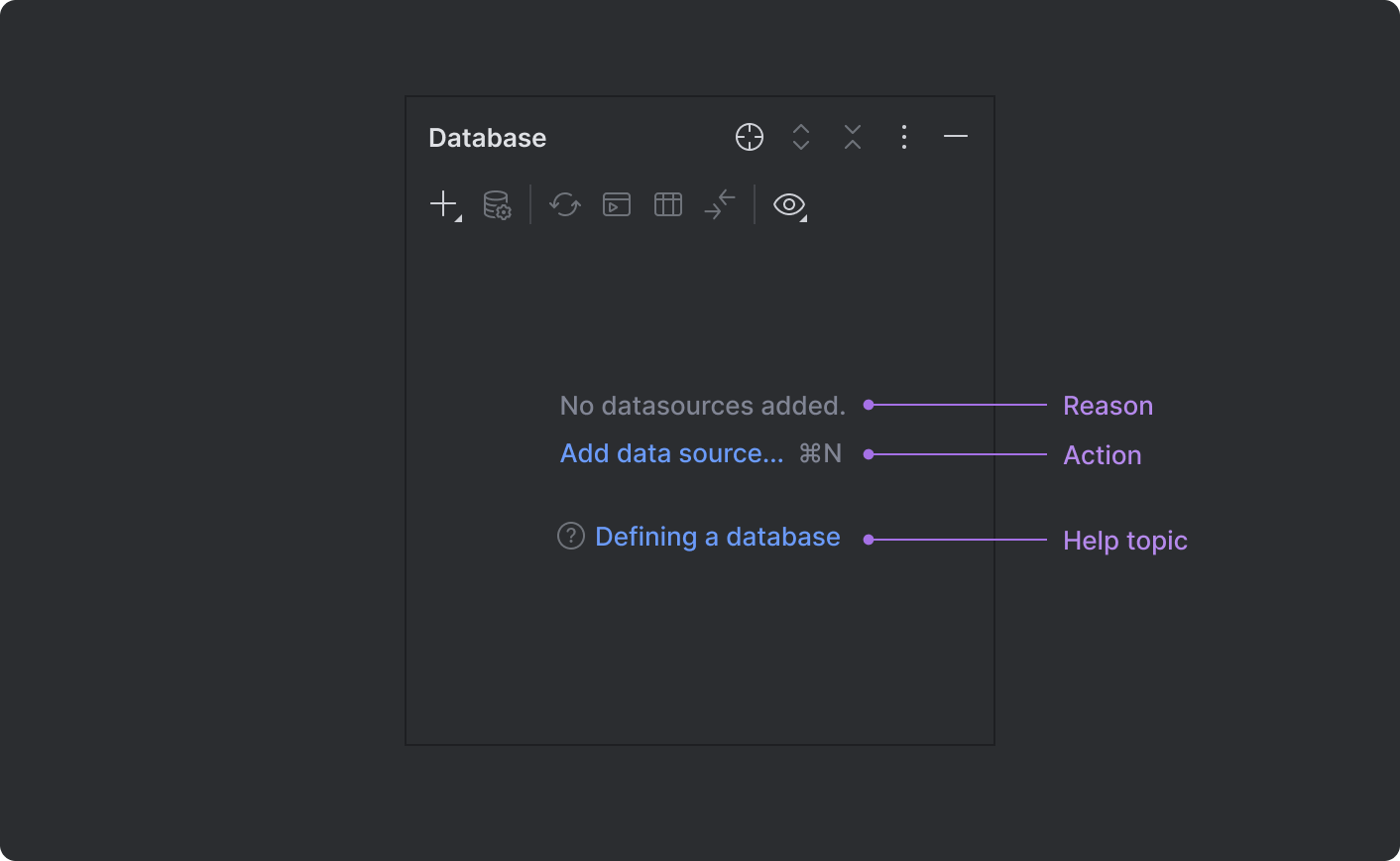Click the question mark help icon
Viewport: 1400px width, 861px height.
point(571,537)
